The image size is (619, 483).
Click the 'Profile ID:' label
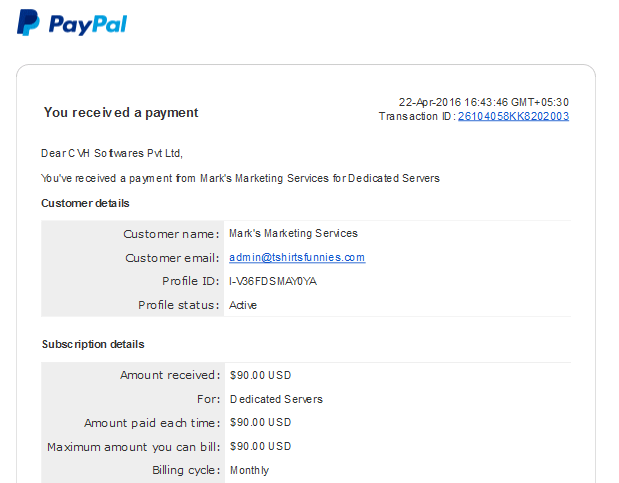(190, 281)
